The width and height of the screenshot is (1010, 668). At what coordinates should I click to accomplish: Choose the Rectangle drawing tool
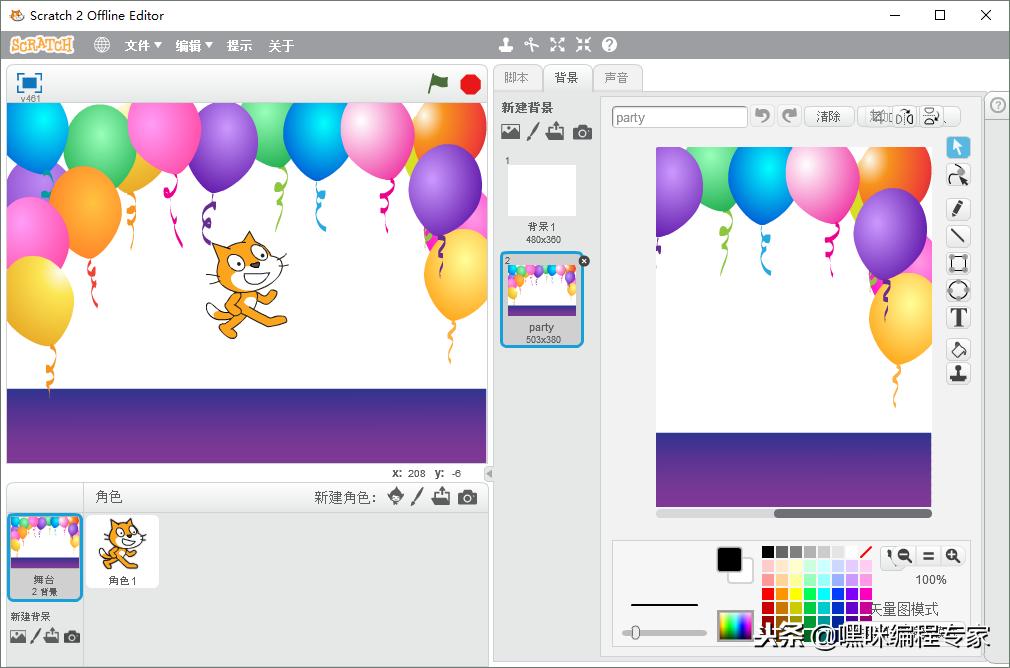[958, 263]
